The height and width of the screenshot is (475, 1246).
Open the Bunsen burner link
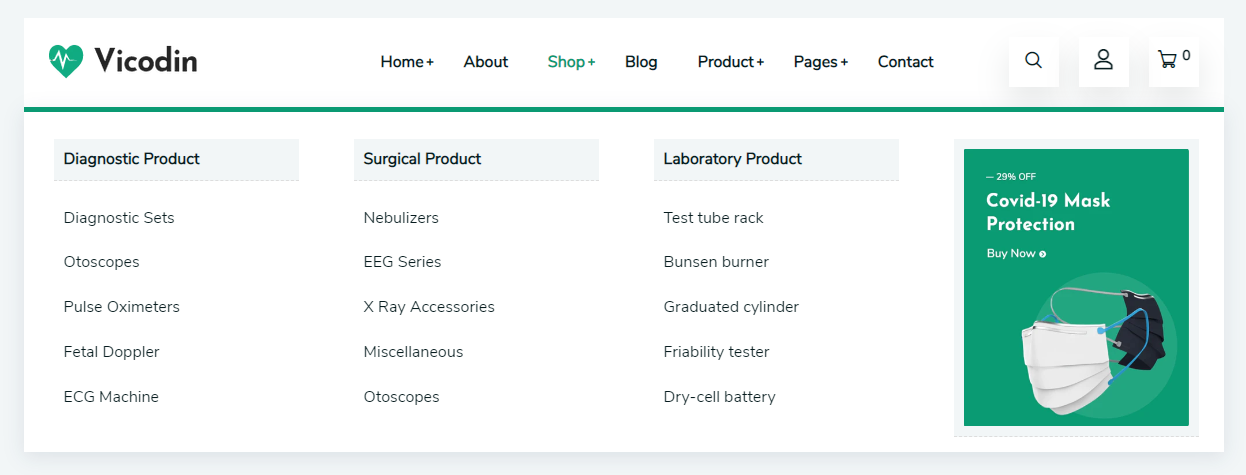[716, 262]
